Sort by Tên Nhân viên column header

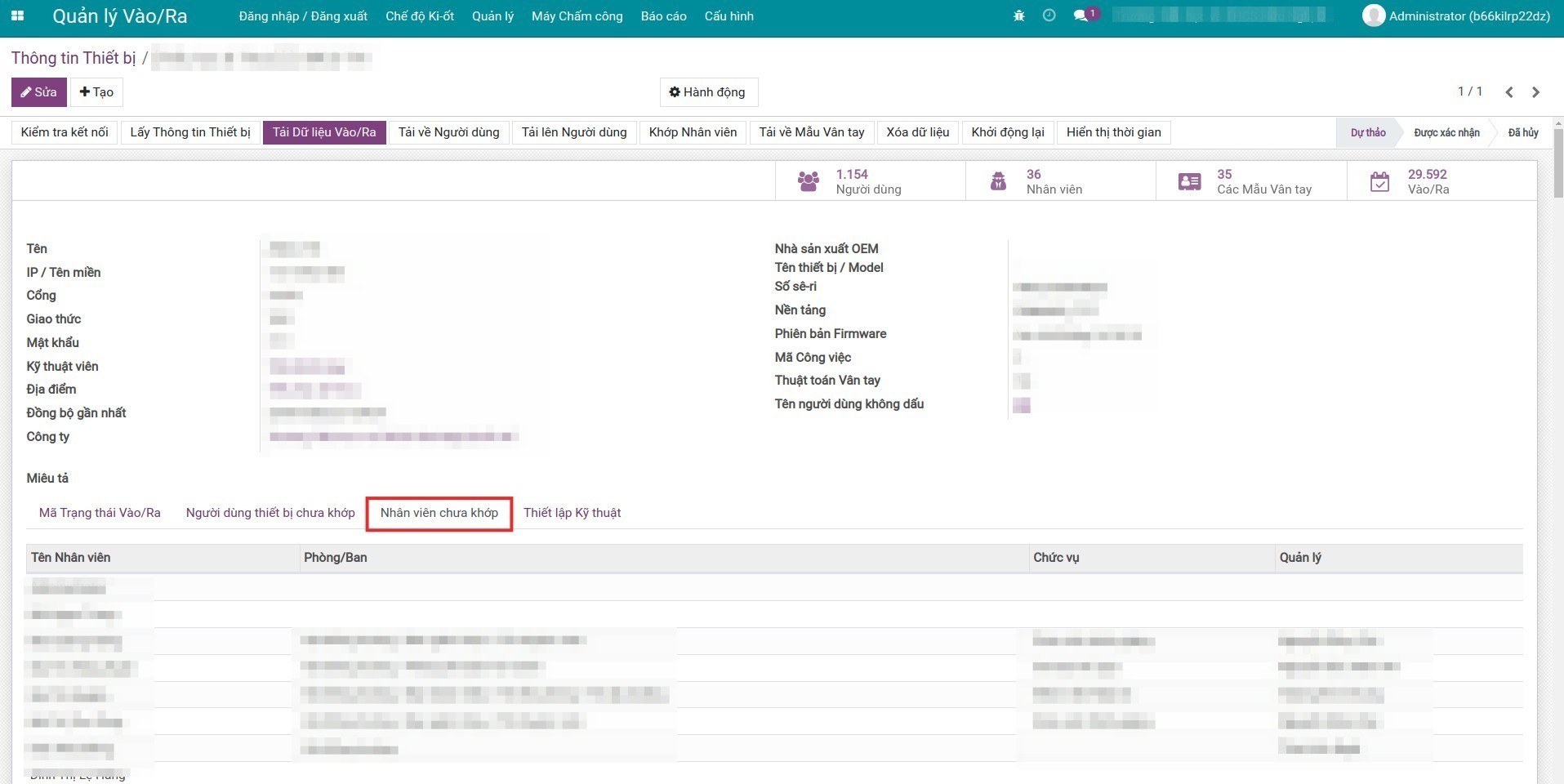(163, 558)
